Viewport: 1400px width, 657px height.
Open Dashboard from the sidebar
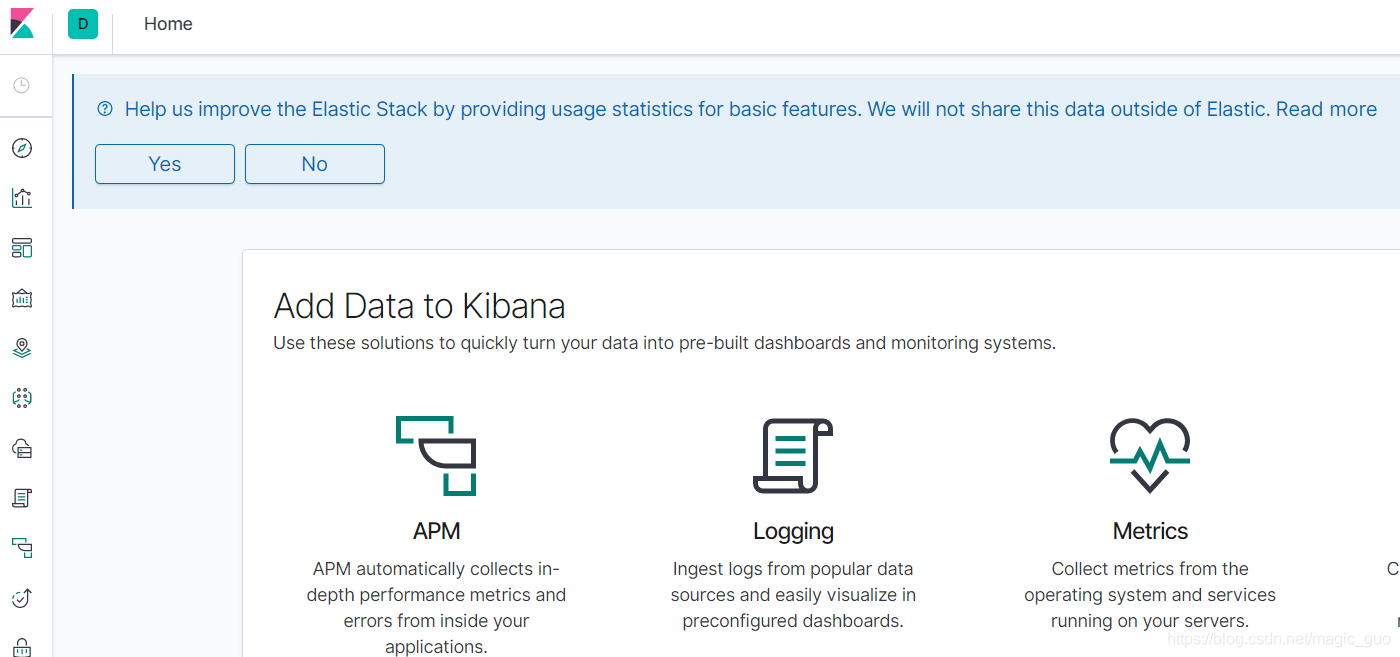click(x=22, y=248)
